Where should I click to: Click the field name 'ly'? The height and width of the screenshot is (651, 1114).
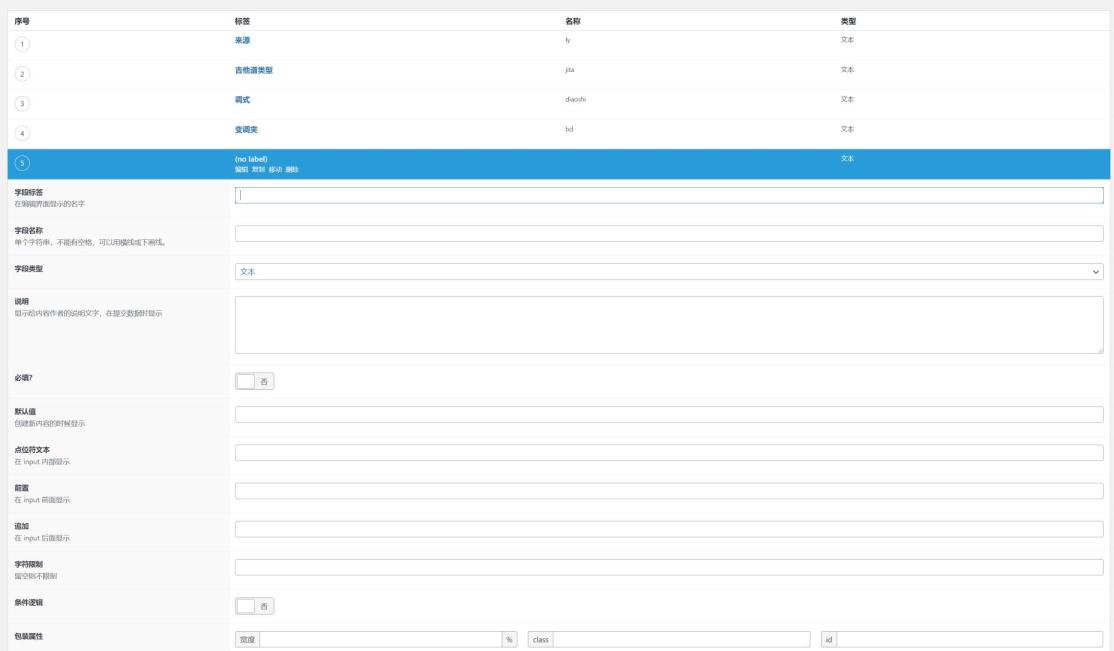568,40
